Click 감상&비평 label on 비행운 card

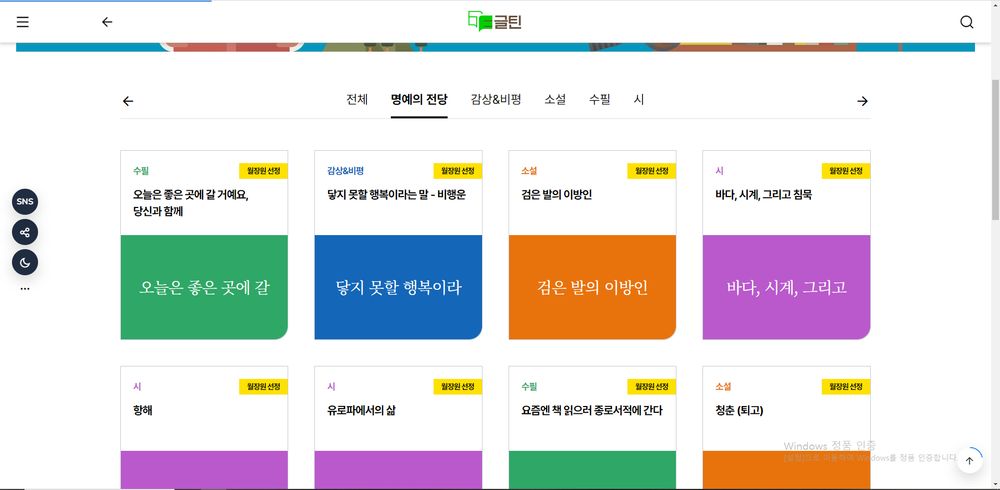pyautogui.click(x=345, y=171)
